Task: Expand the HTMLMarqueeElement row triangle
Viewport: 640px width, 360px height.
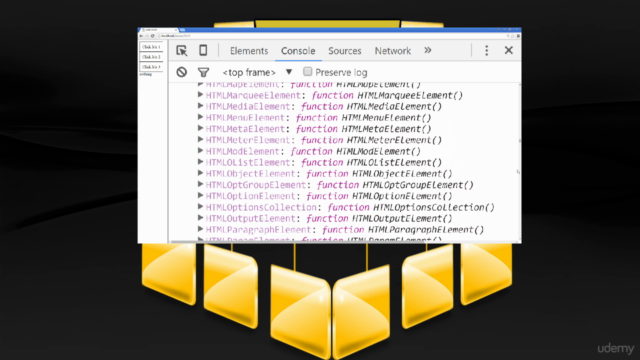Action: pos(200,95)
